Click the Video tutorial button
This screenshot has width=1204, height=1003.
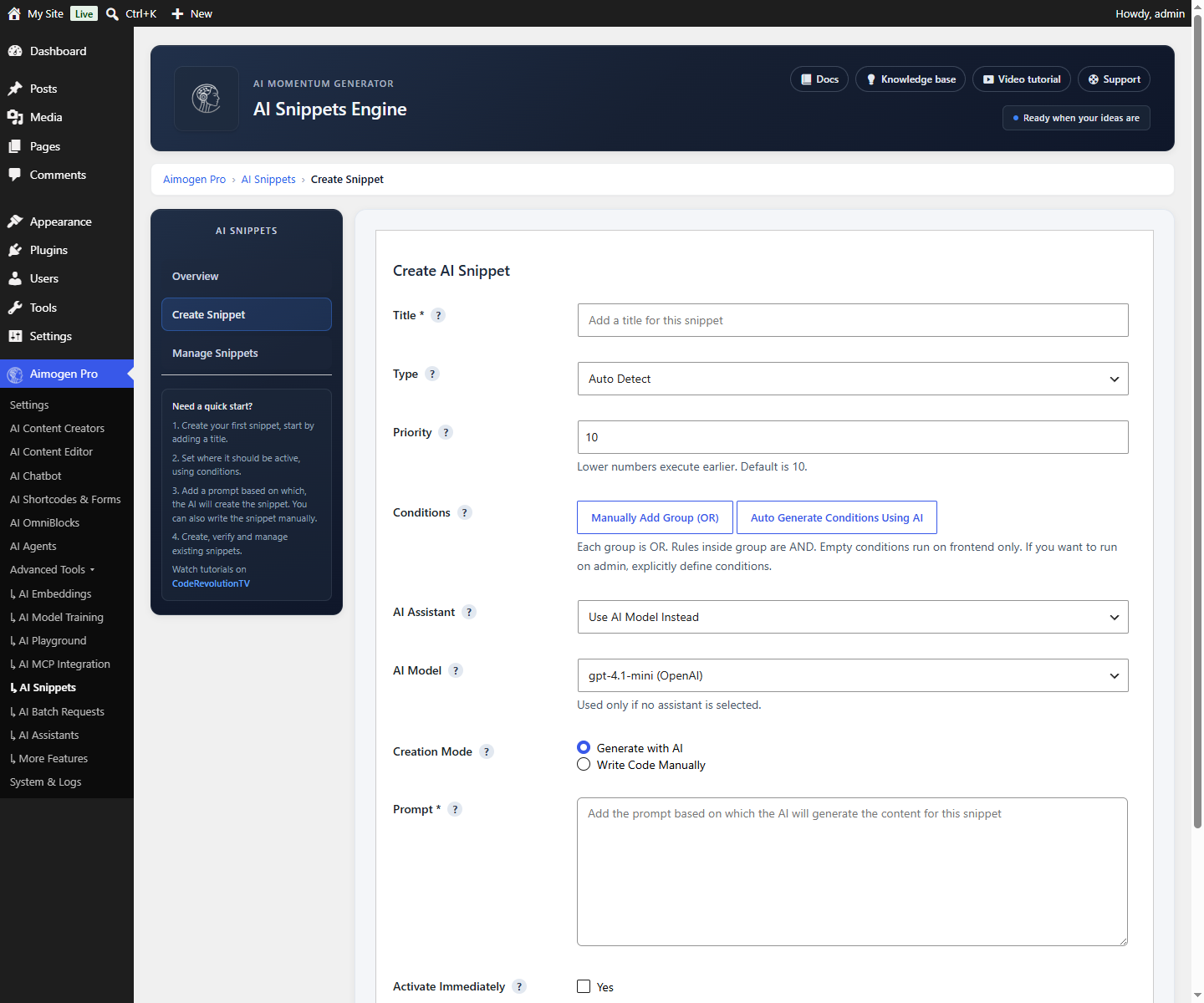[1022, 79]
